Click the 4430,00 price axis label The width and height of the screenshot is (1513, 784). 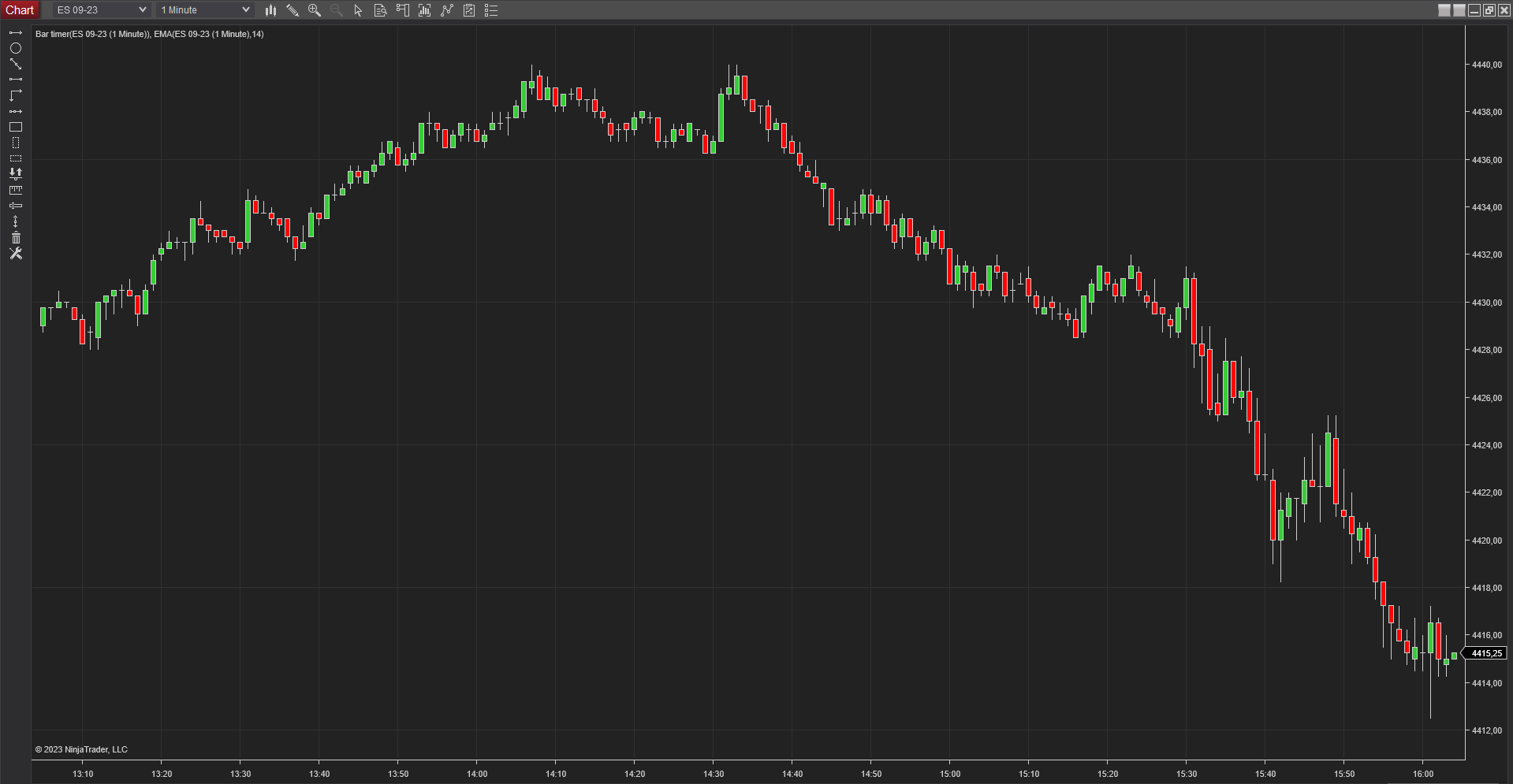(x=1487, y=303)
